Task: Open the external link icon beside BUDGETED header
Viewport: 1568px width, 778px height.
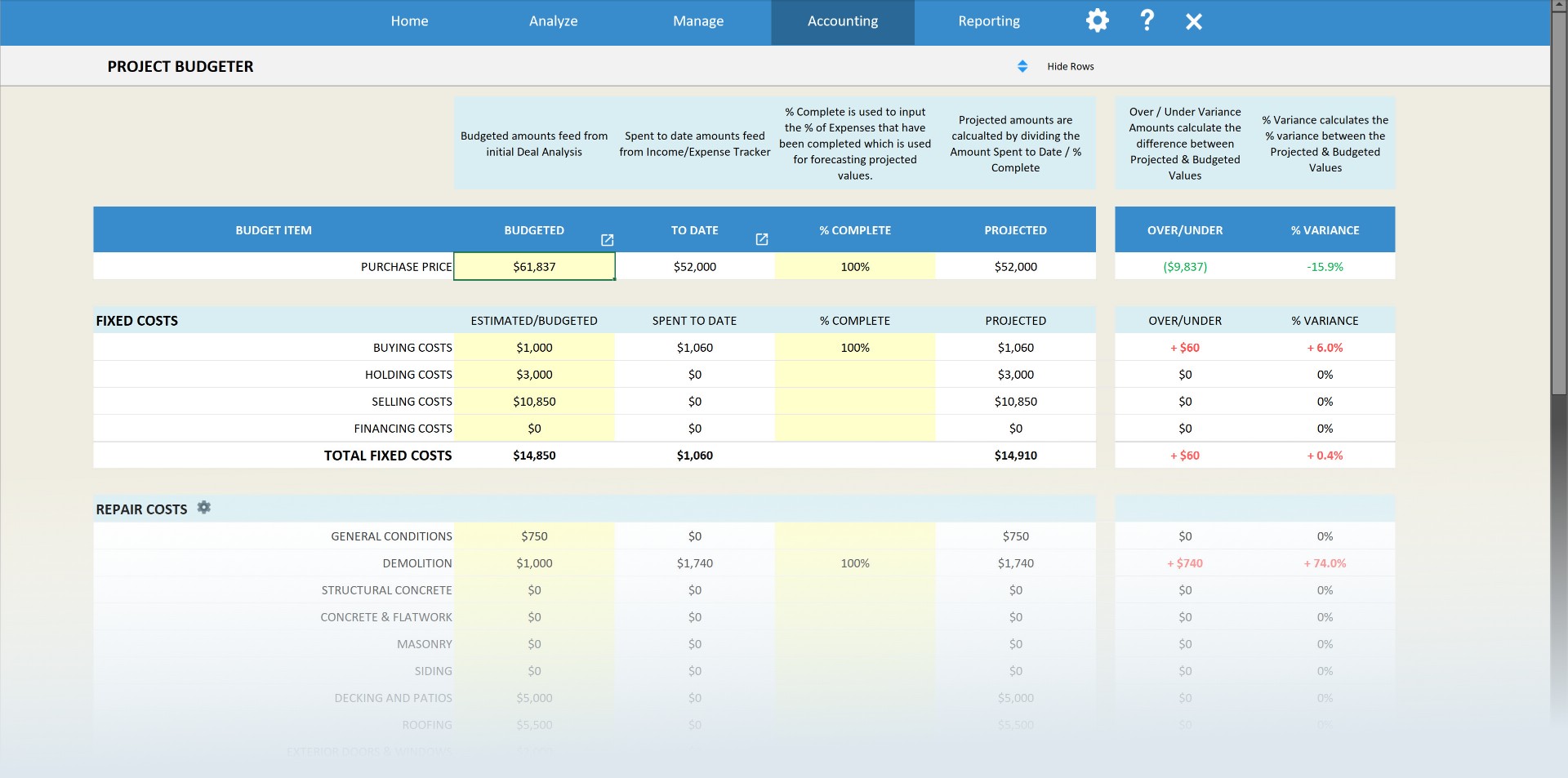Action: coord(607,240)
